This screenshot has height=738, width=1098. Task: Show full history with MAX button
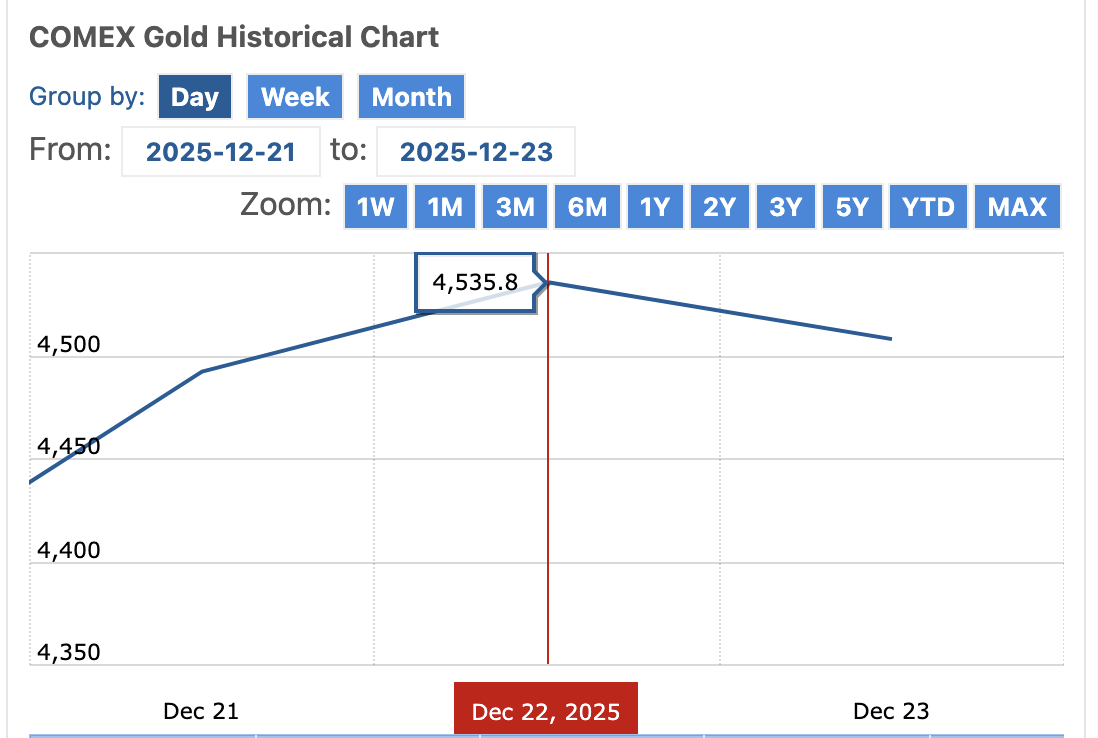1017,207
